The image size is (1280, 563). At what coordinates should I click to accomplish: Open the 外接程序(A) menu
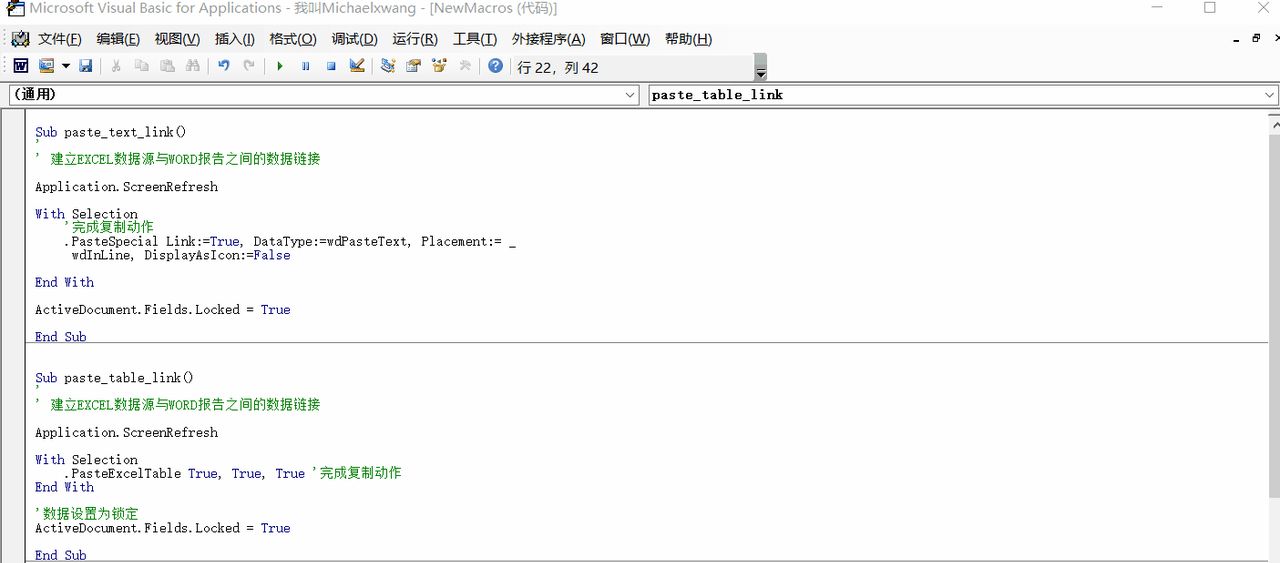[x=549, y=39]
